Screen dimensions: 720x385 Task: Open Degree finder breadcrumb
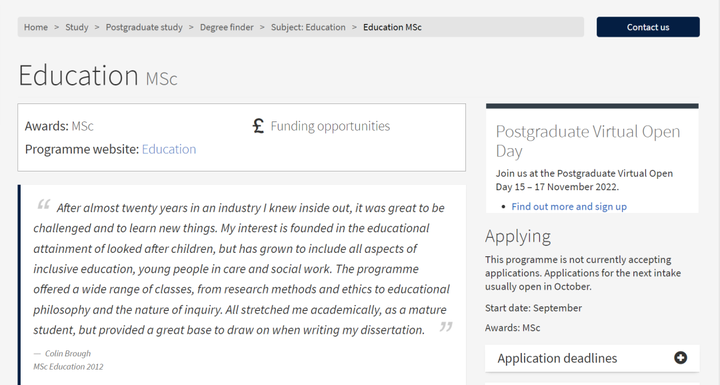(x=227, y=27)
